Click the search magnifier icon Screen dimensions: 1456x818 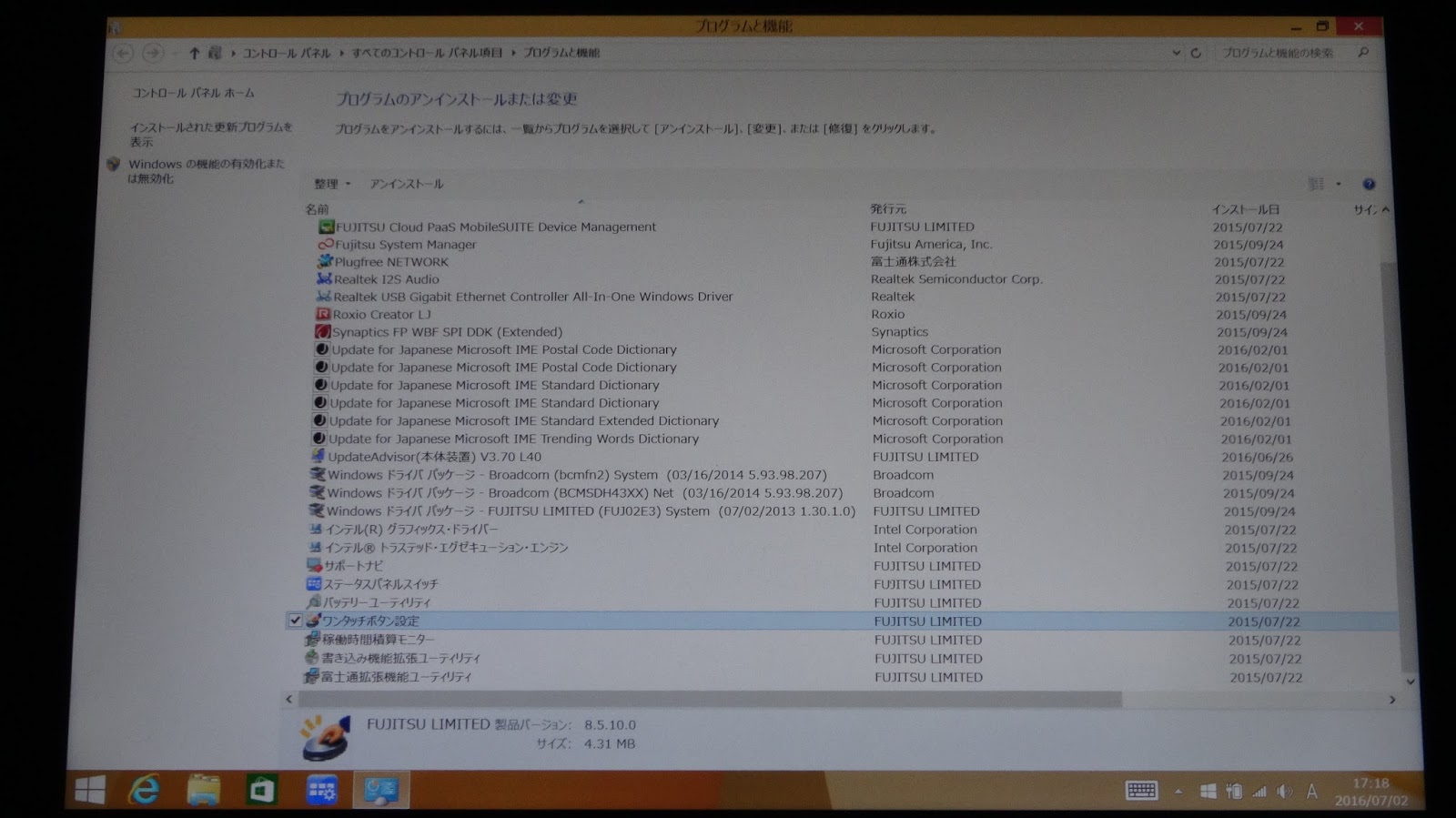1363,53
